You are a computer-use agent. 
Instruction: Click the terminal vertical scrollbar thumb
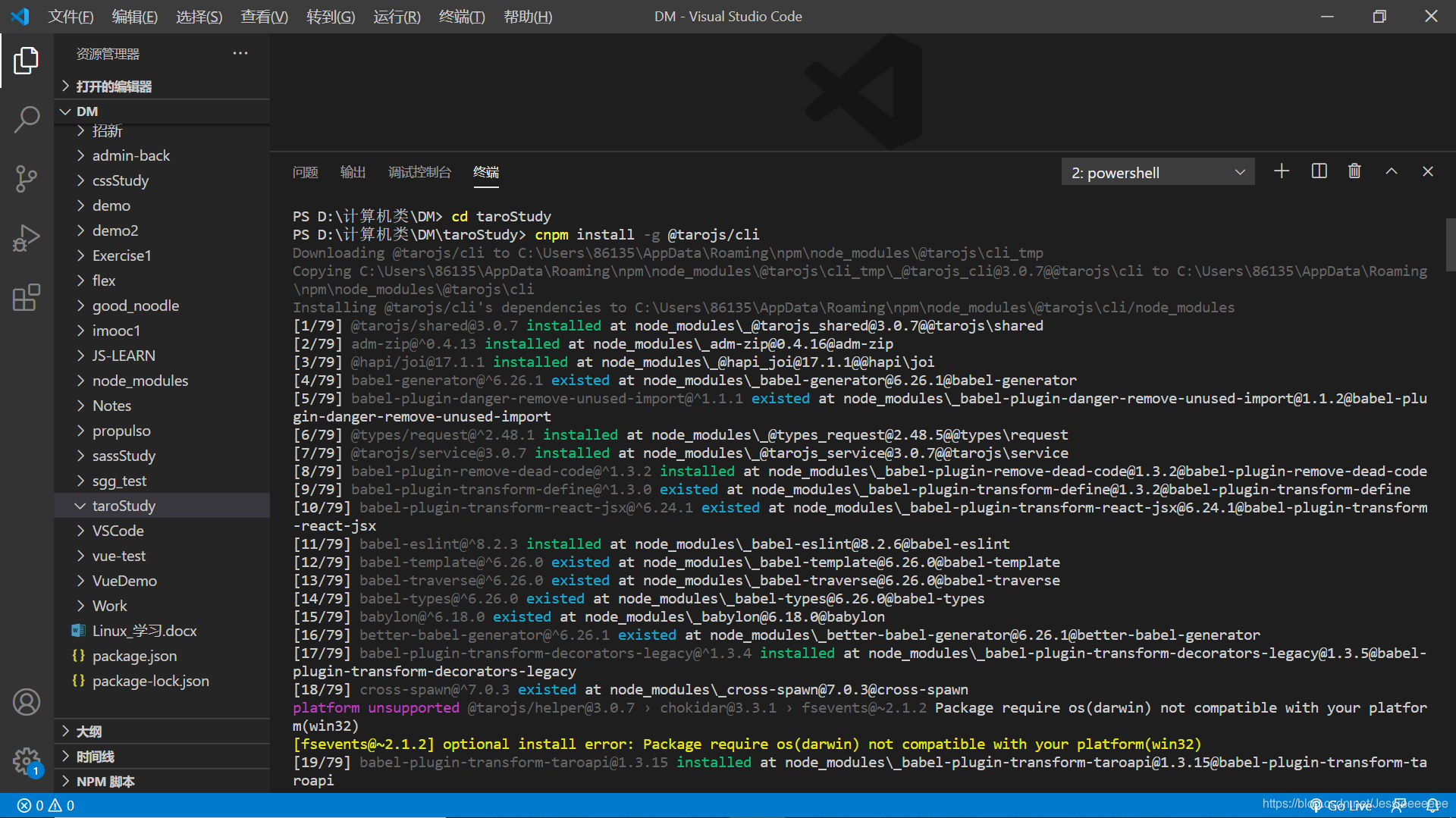(1451, 244)
